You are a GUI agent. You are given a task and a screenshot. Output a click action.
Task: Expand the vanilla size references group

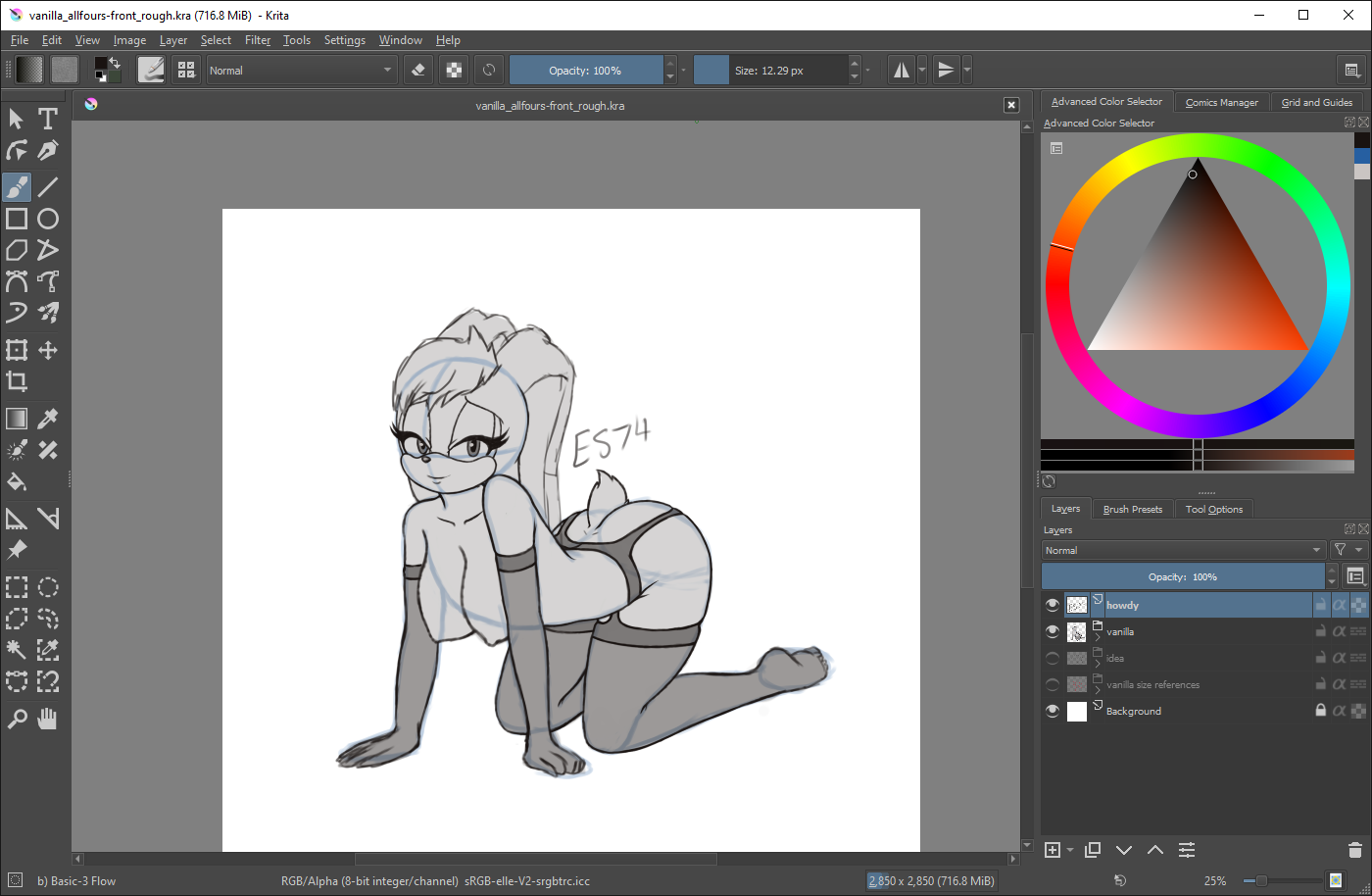pyautogui.click(x=1098, y=690)
